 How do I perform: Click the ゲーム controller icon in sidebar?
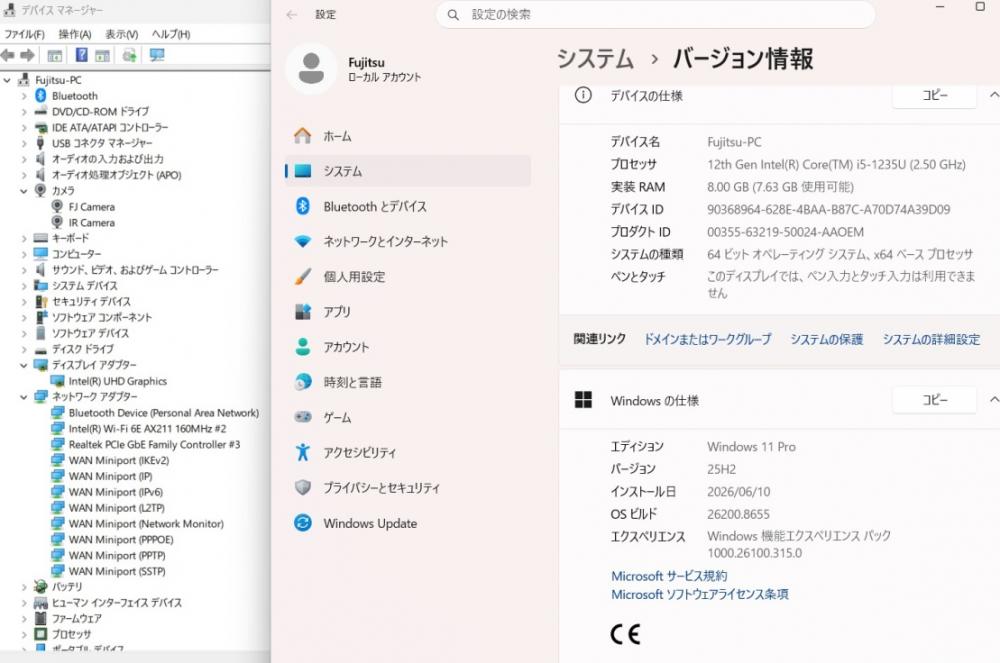point(302,417)
